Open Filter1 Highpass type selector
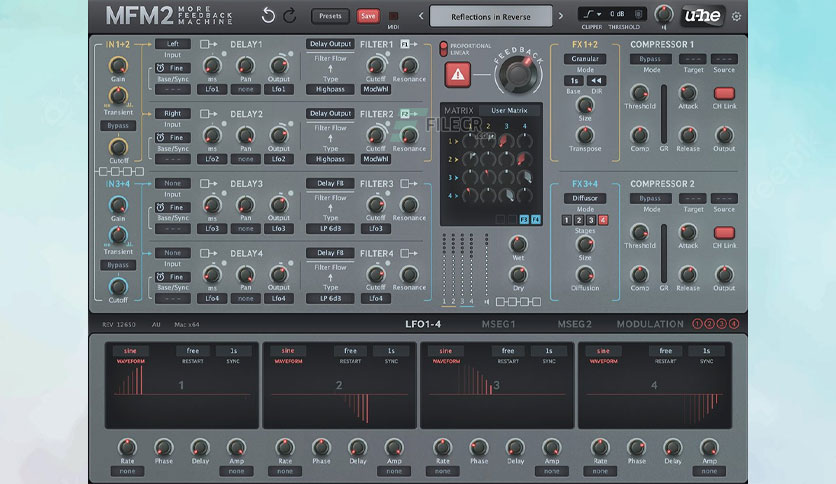The image size is (836, 484). (330, 89)
